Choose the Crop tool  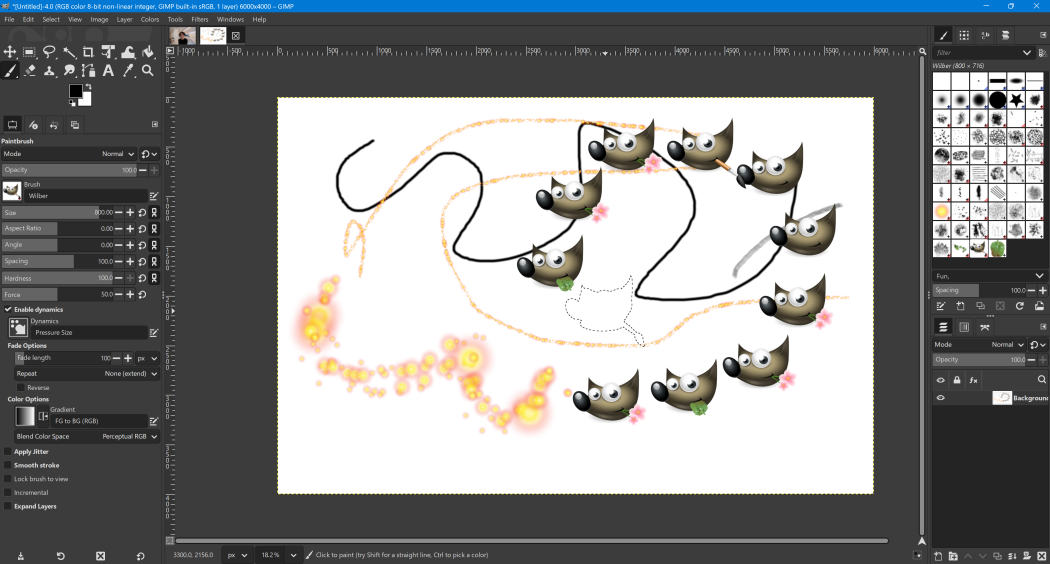click(x=88, y=52)
